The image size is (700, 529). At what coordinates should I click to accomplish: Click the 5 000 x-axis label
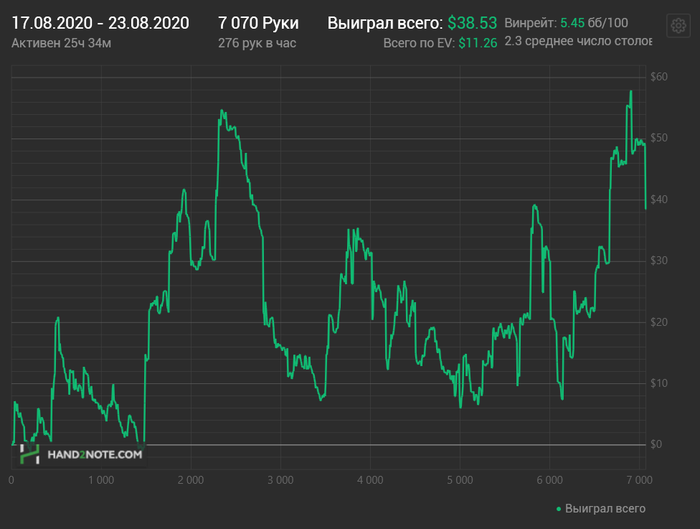click(460, 480)
